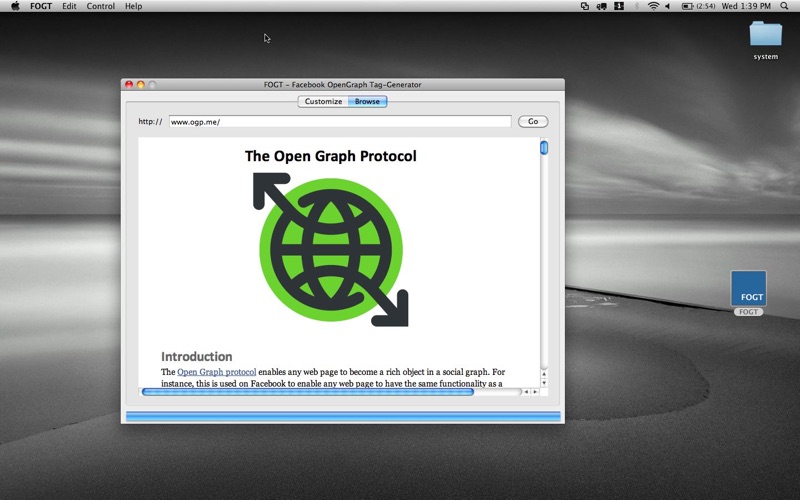This screenshot has height=500, width=800.
Task: Click The Open Graph Protocol title
Action: coord(331,156)
